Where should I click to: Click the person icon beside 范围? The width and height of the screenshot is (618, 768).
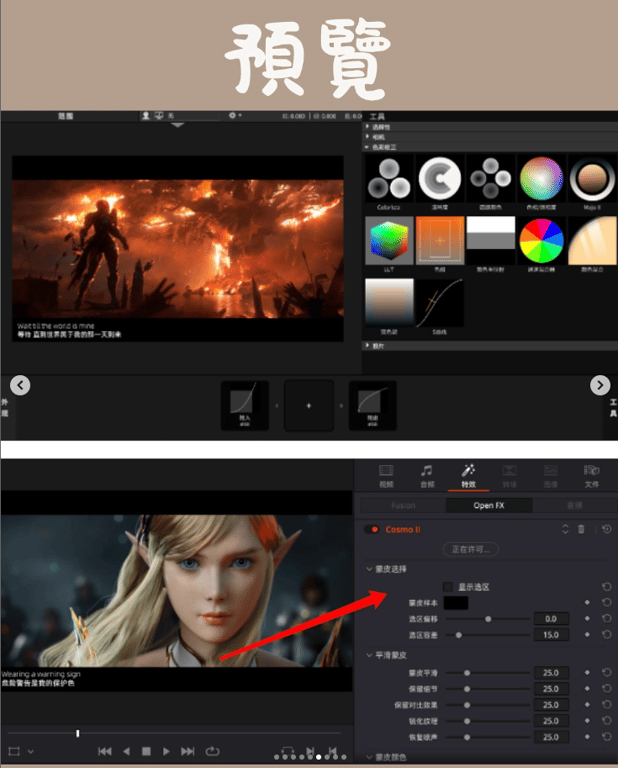pos(146,116)
